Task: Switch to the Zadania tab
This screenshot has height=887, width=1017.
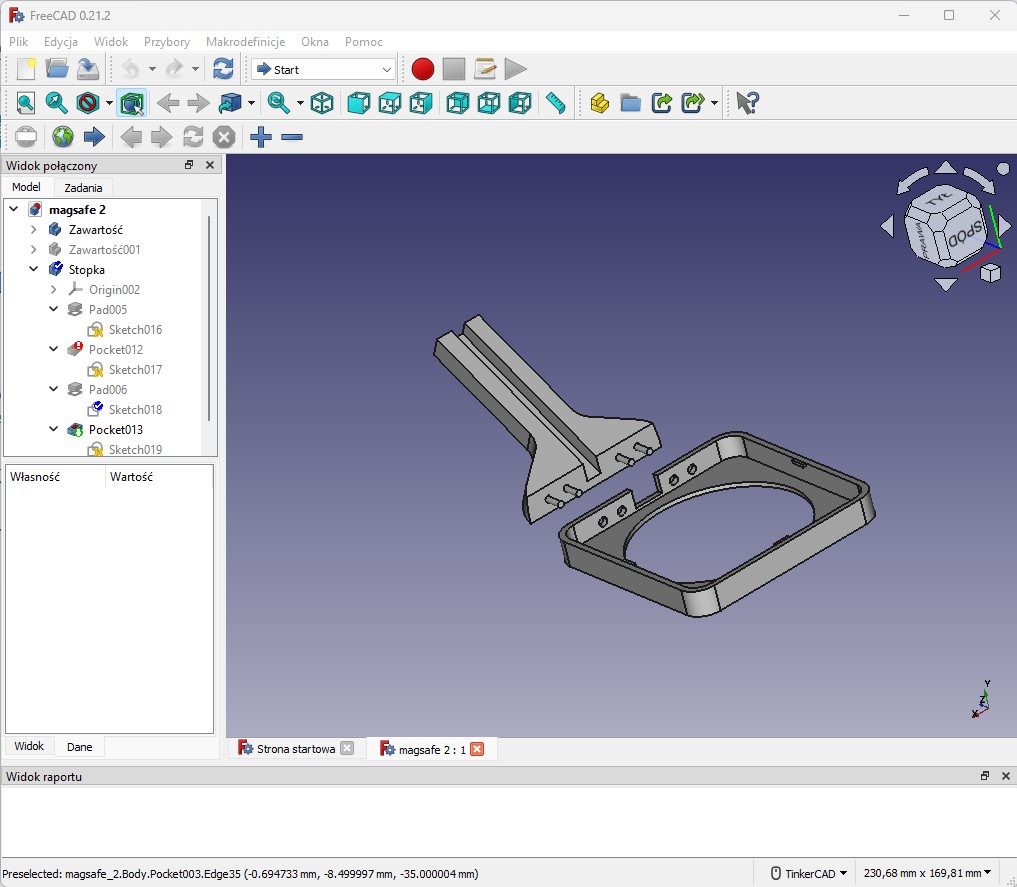Action: (x=83, y=188)
